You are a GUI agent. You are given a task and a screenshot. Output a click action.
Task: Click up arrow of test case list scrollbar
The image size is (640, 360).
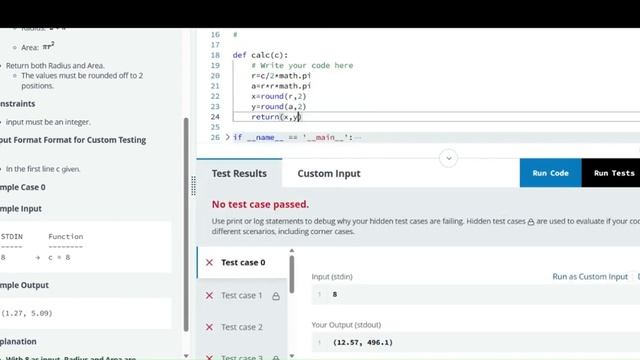[292, 251]
